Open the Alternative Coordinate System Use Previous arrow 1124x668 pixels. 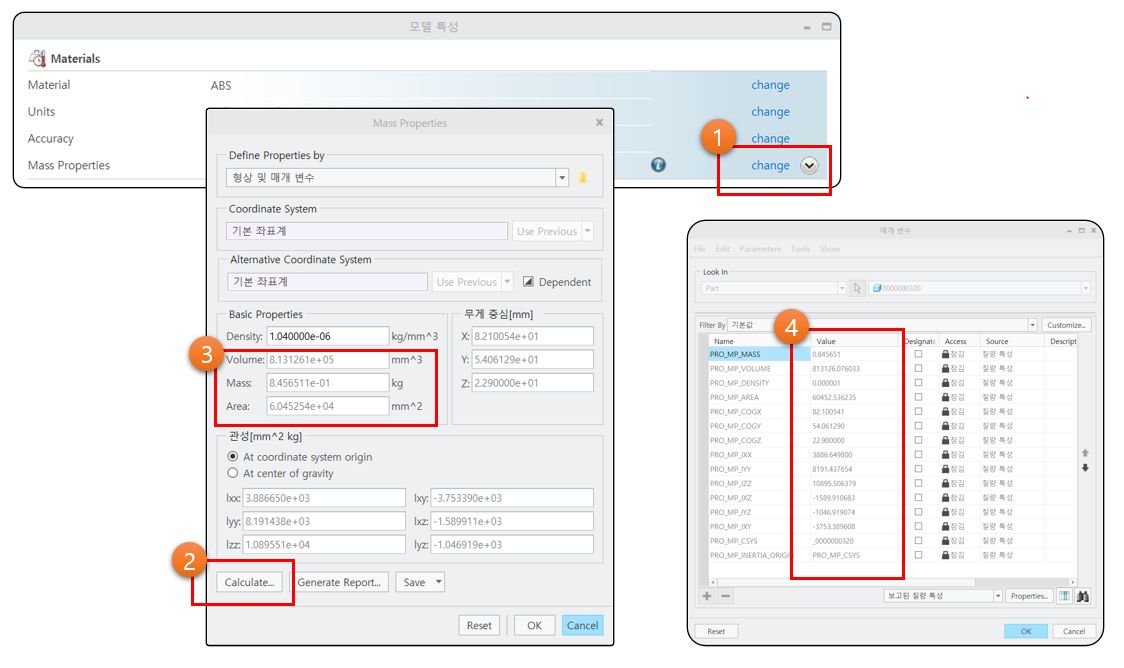(508, 282)
